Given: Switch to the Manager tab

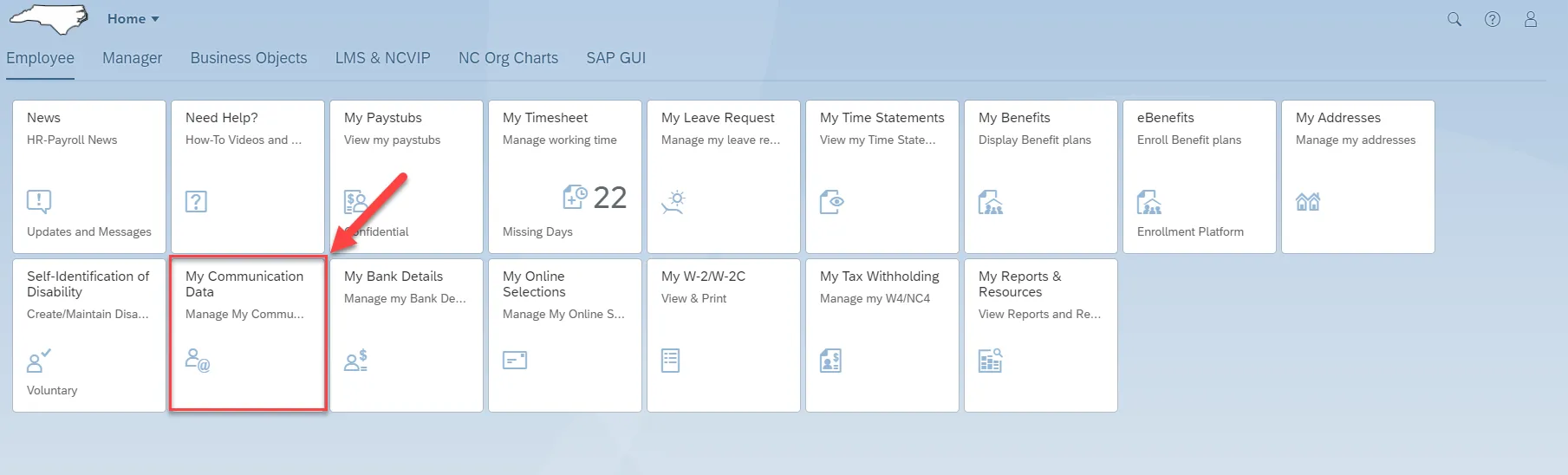Looking at the screenshot, I should click(x=132, y=58).
